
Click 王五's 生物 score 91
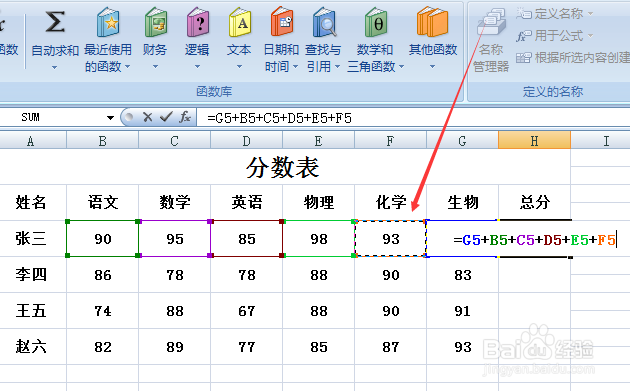(462, 311)
